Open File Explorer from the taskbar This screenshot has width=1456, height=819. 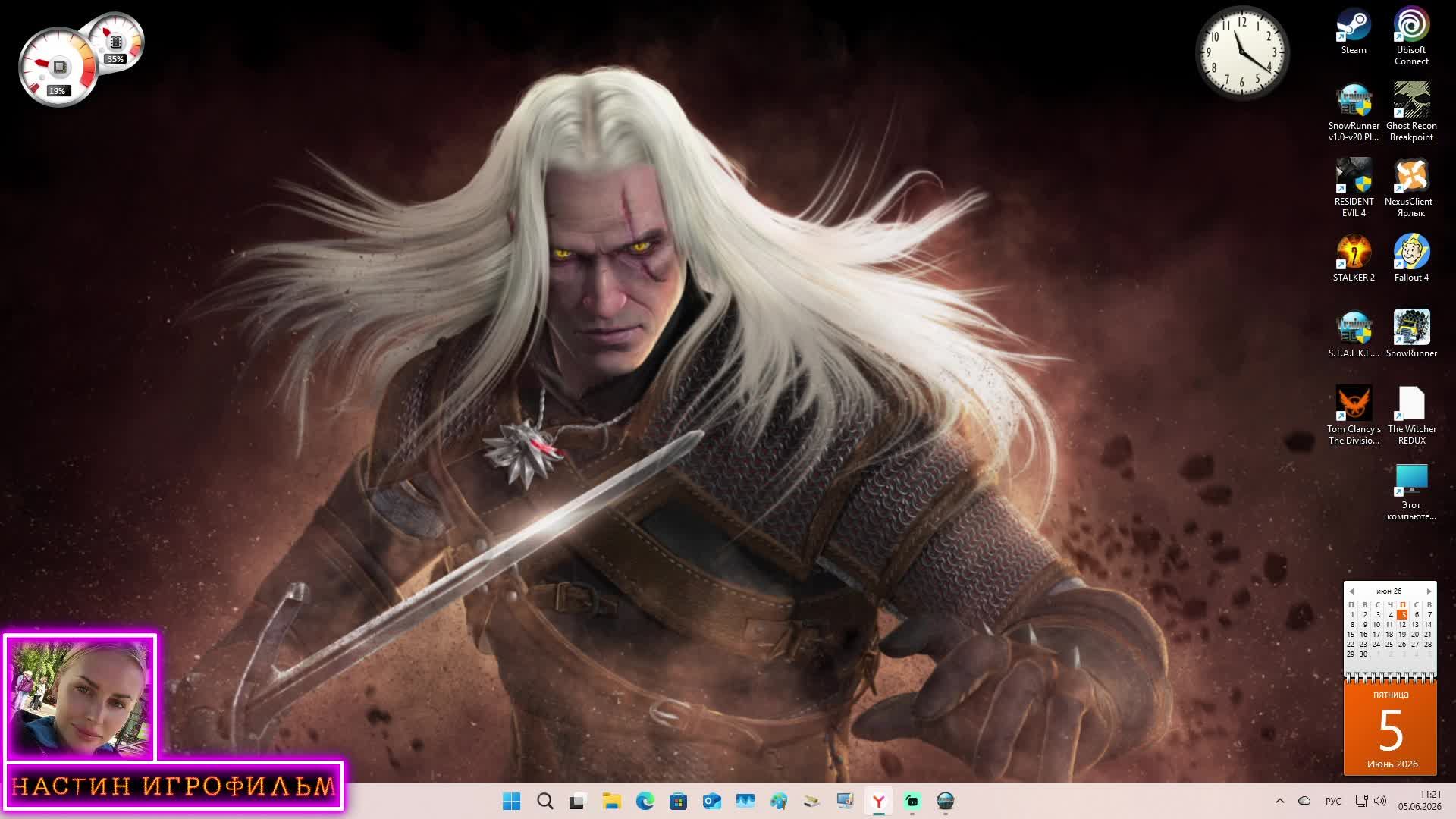click(x=611, y=801)
